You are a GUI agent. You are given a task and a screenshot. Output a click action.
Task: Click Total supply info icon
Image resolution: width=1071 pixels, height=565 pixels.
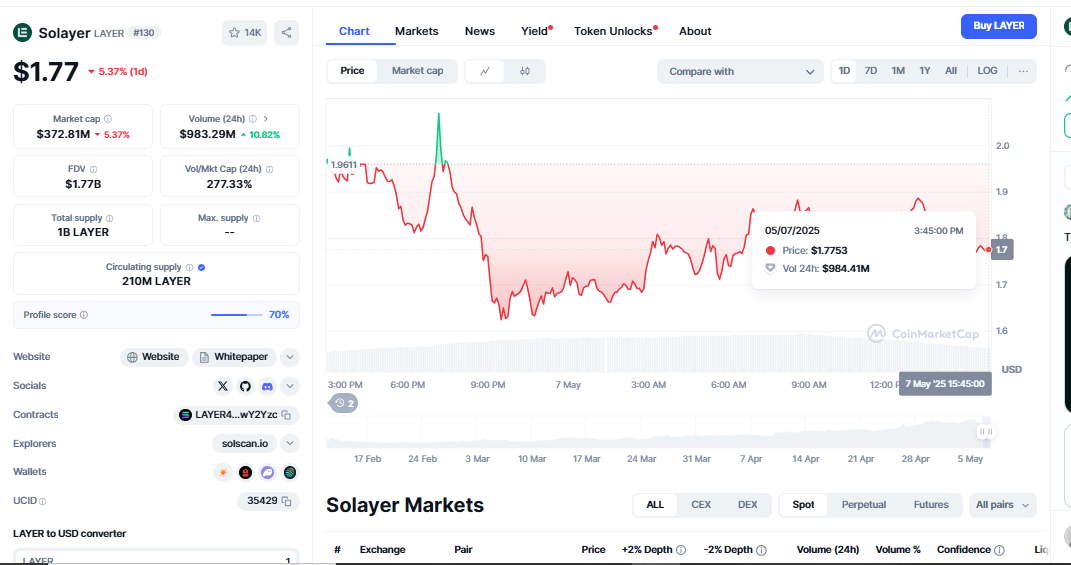(109, 219)
